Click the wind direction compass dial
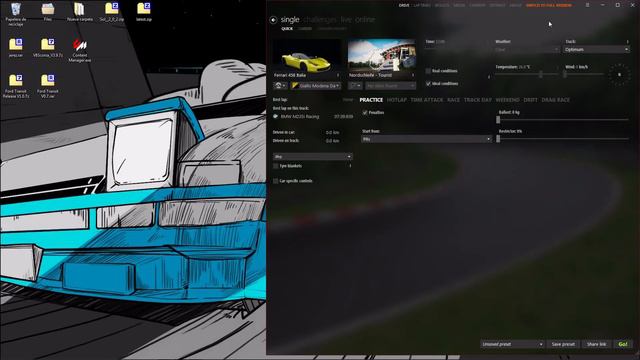640x360 pixels. (619, 75)
